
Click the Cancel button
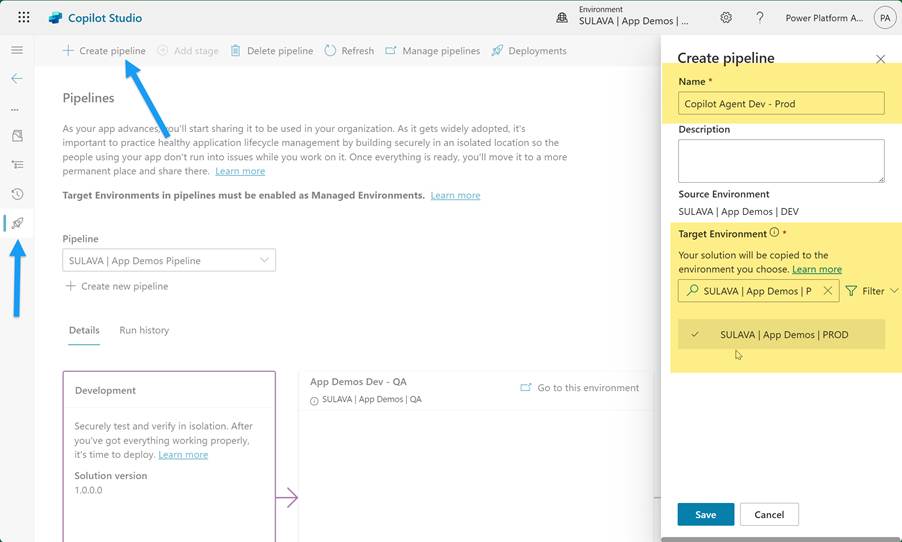click(x=768, y=514)
